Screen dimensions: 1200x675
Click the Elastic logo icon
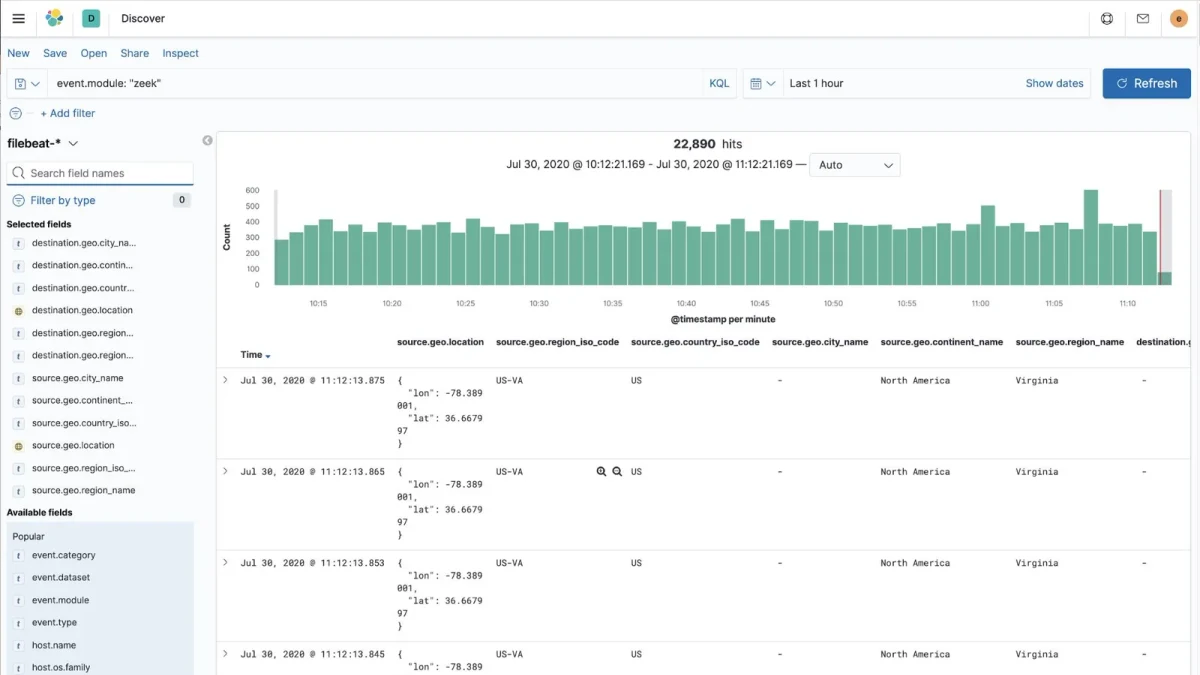(x=55, y=18)
